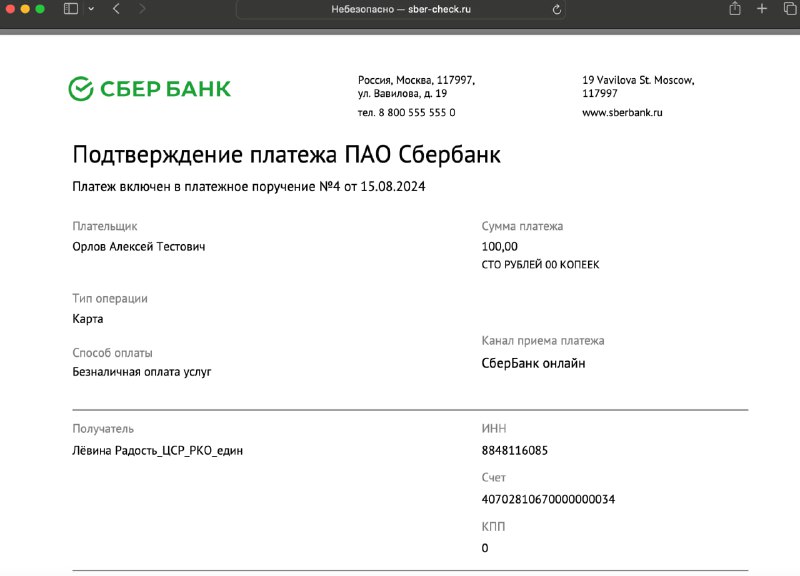Select the address 'ул. Вавилова, д. 19'

coord(402,94)
